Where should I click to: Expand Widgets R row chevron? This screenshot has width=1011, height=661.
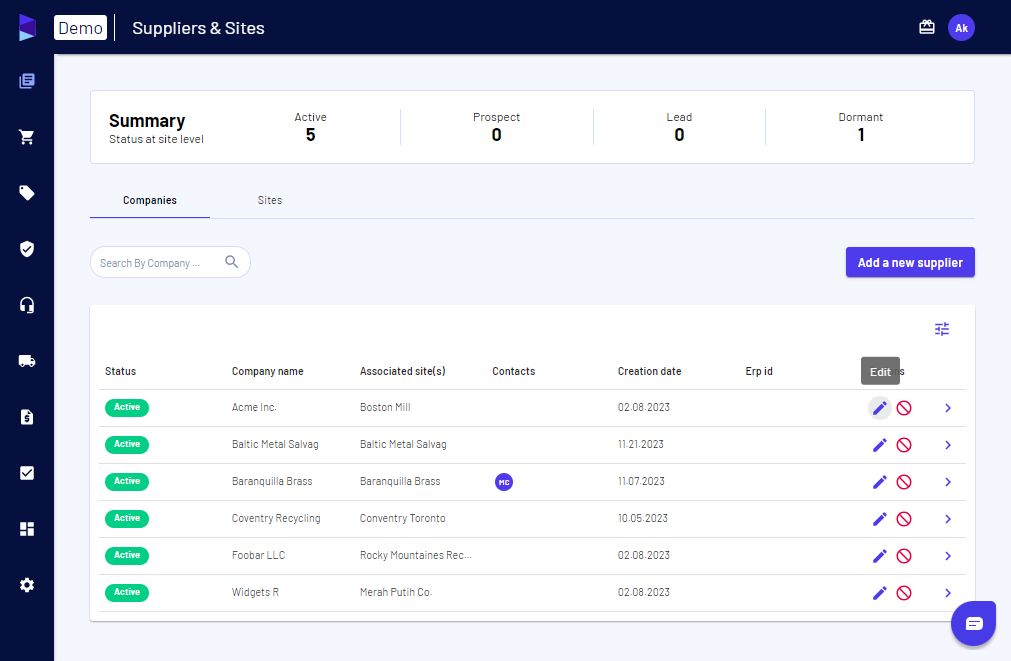[948, 593]
